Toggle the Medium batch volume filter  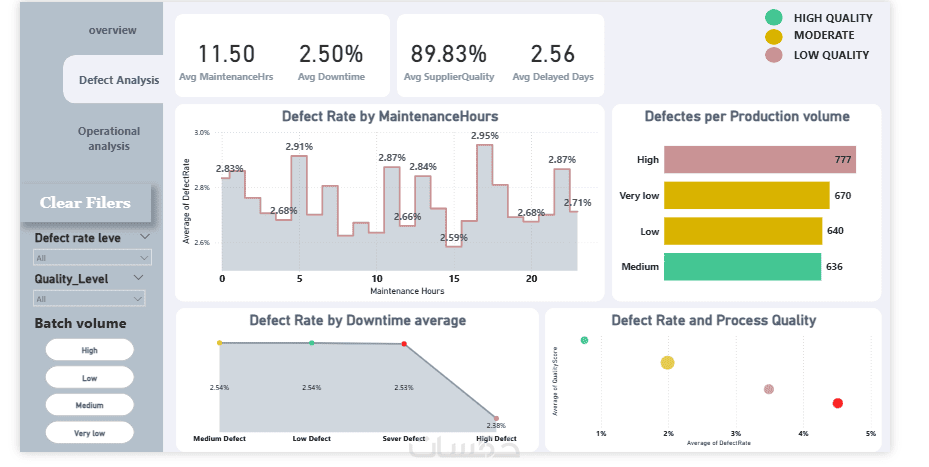[89, 405]
